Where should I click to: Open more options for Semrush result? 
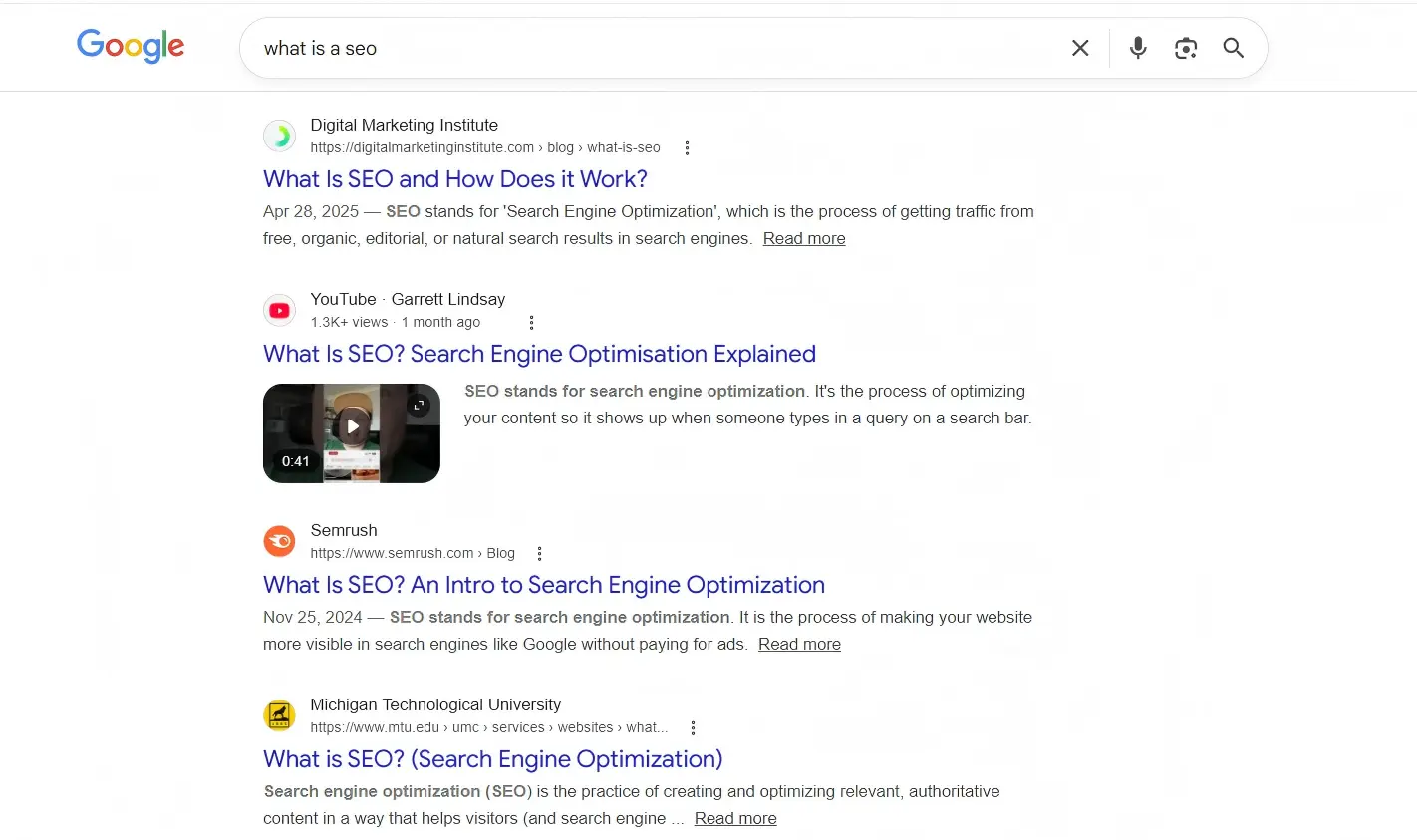[539, 554]
